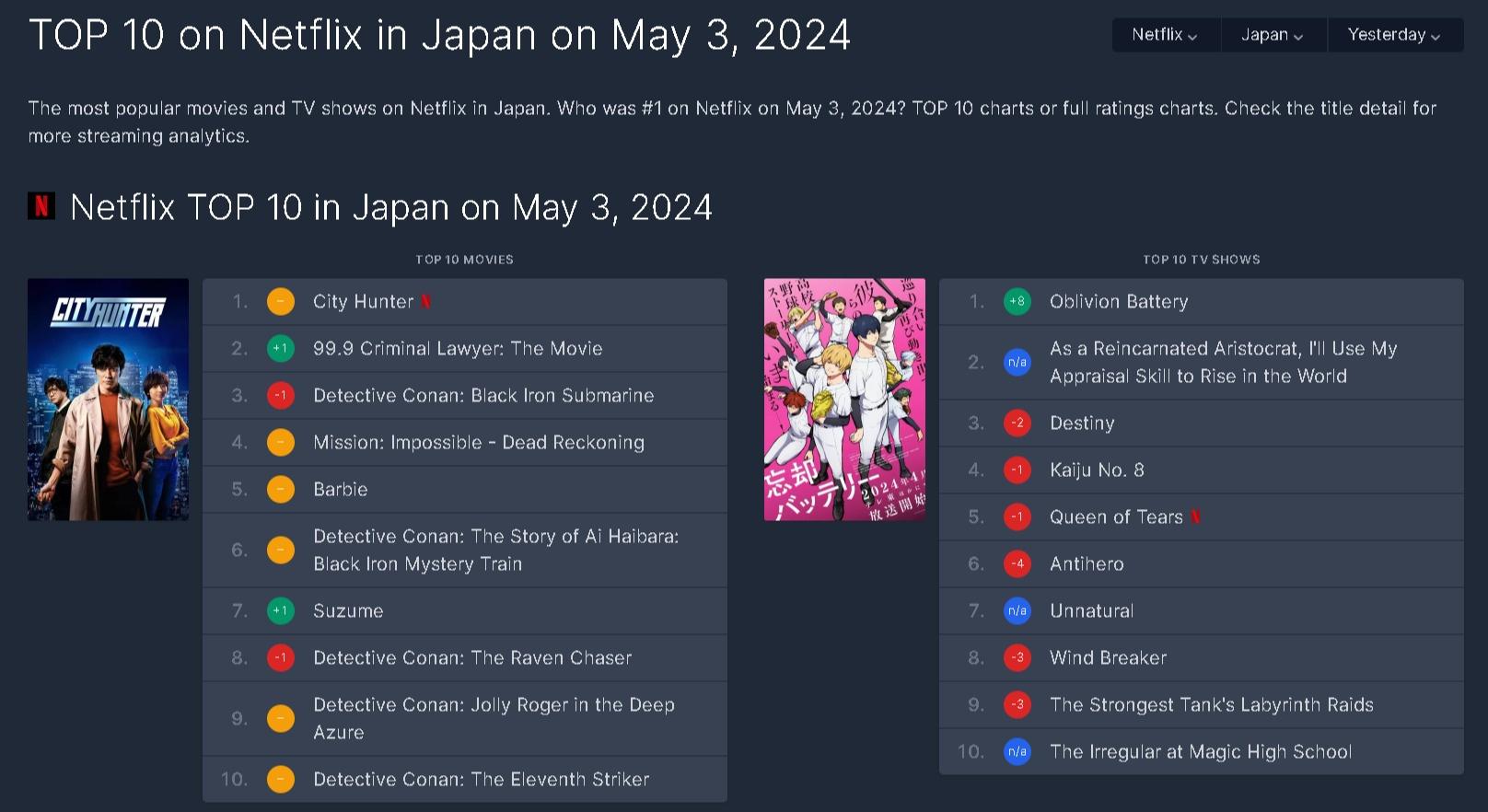The image size is (1488, 812).
Task: Click the -1 badge for Kaiju No. 8
Action: point(1017,470)
